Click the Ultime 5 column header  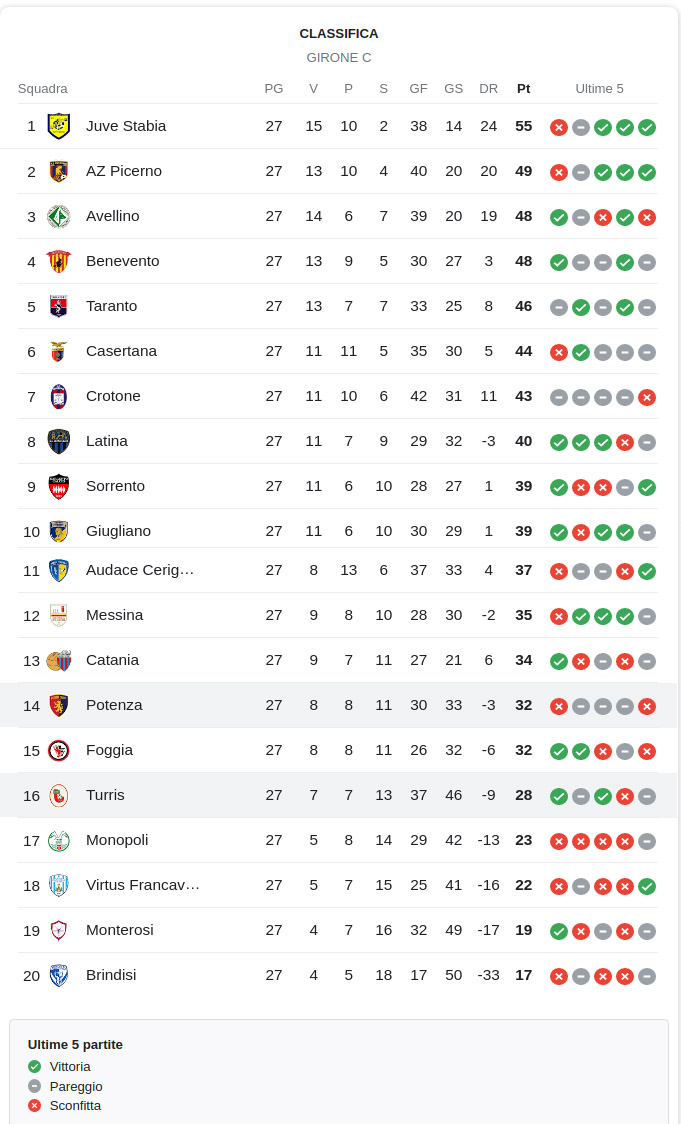599,88
